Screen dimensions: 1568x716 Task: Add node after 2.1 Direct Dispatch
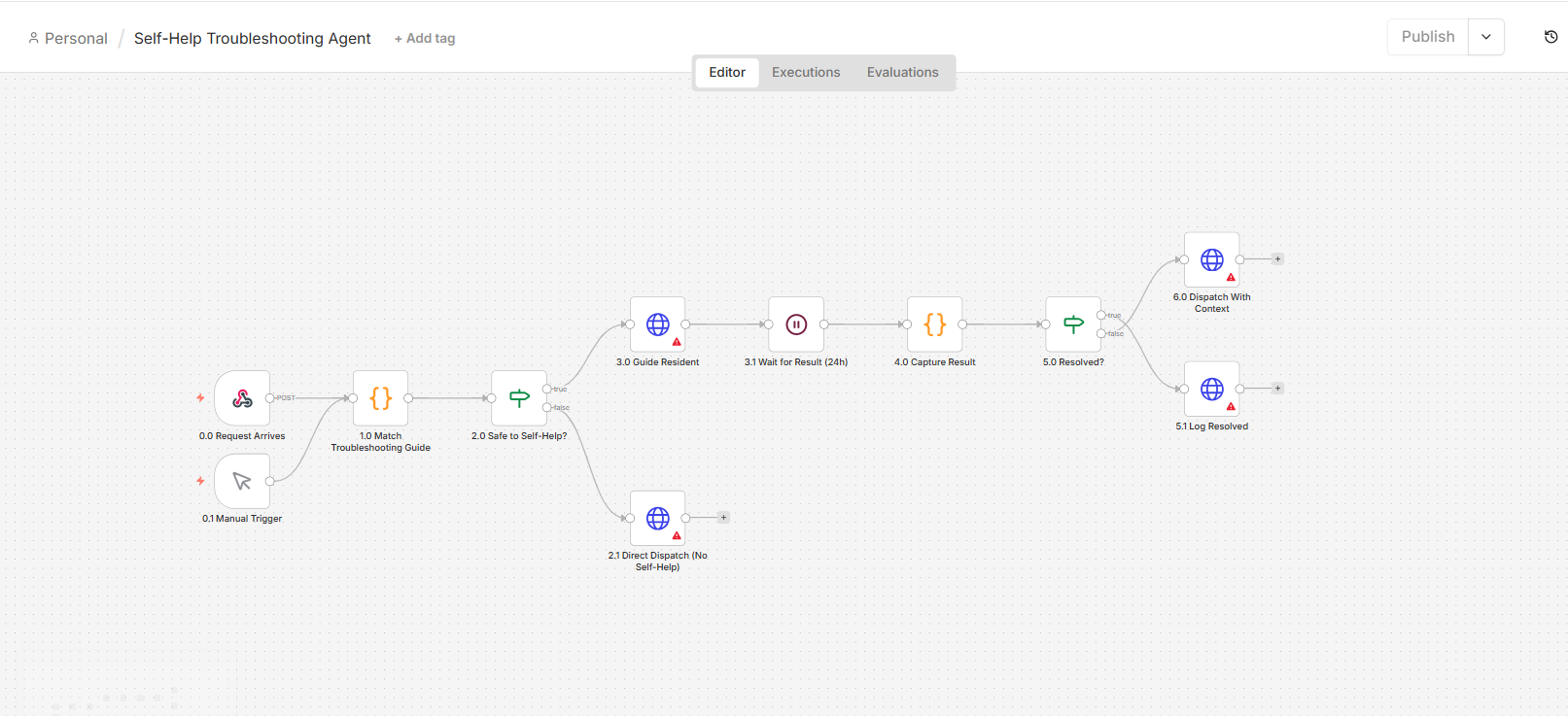(x=724, y=518)
